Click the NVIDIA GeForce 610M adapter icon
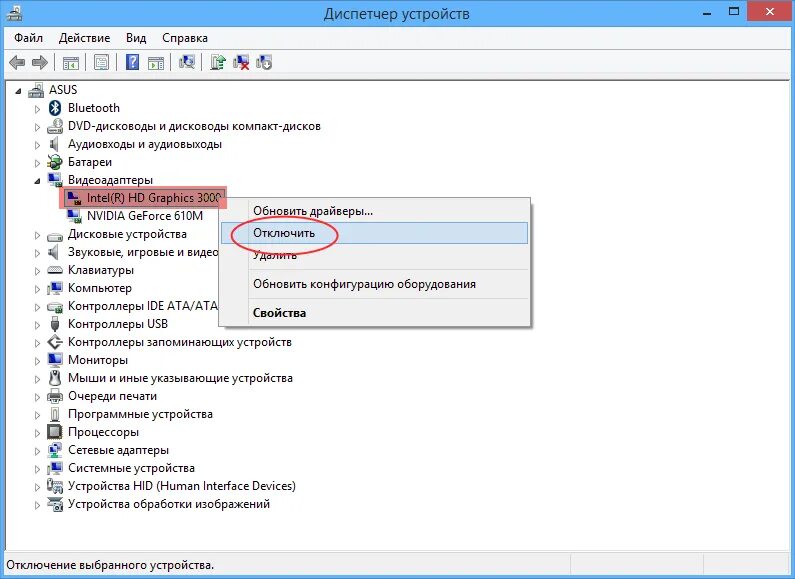 (74, 216)
